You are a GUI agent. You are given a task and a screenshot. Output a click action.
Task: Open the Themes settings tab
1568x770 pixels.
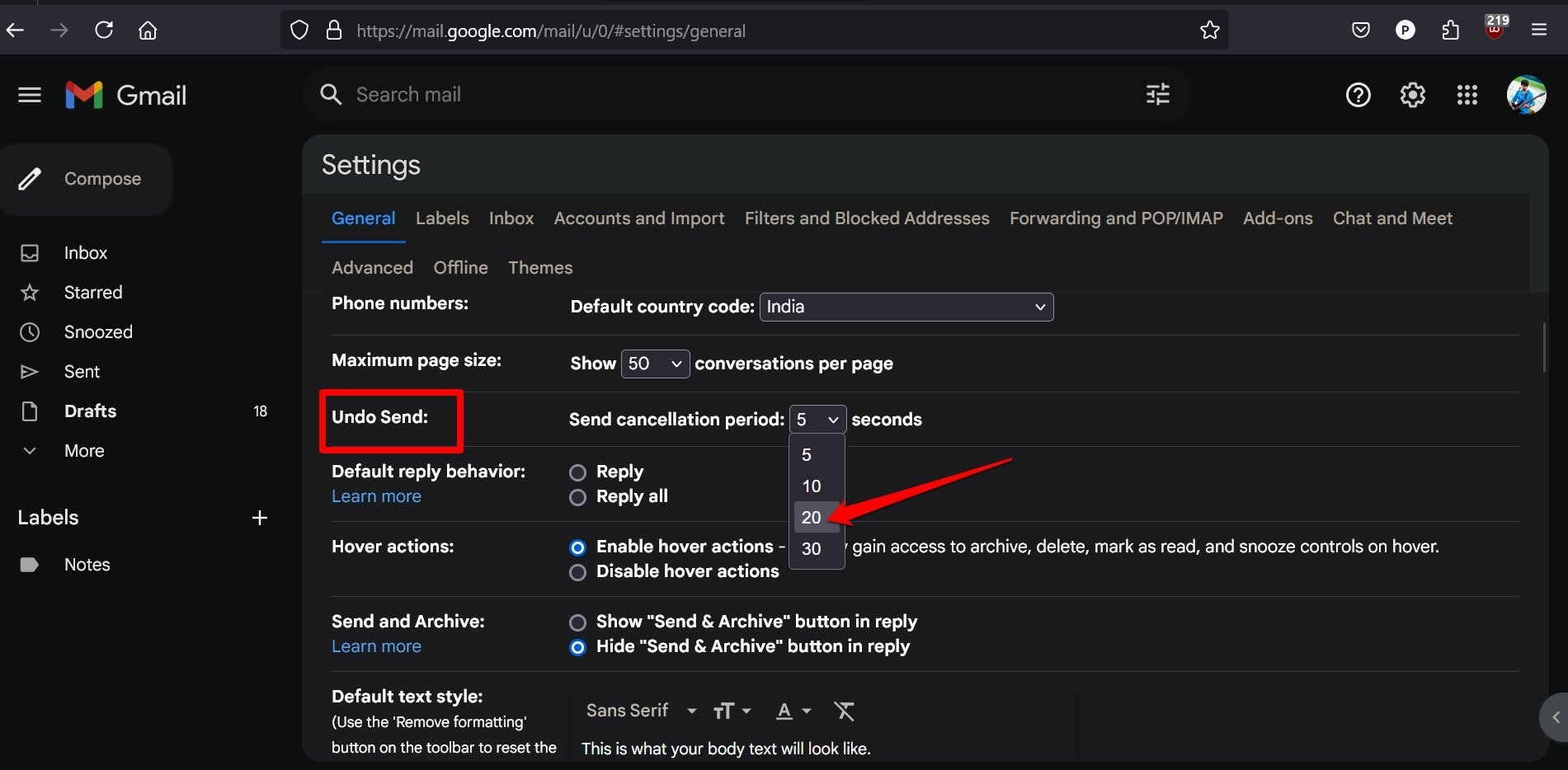[540, 268]
